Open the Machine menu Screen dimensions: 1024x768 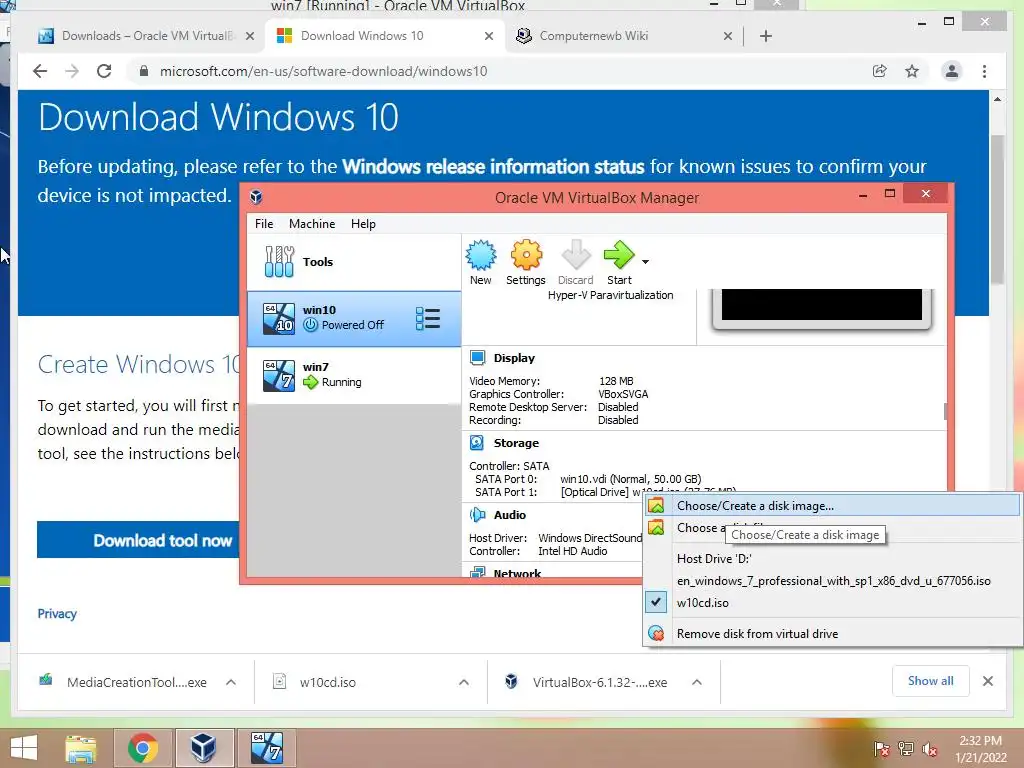(312, 224)
